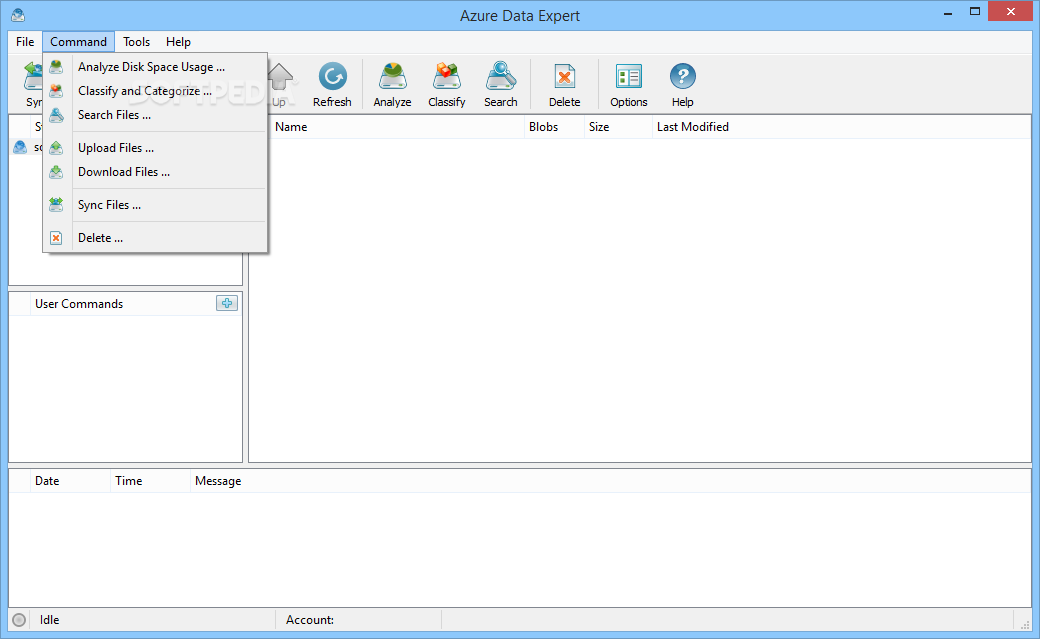
Task: Sort by the Blobs column header
Action: click(554, 127)
